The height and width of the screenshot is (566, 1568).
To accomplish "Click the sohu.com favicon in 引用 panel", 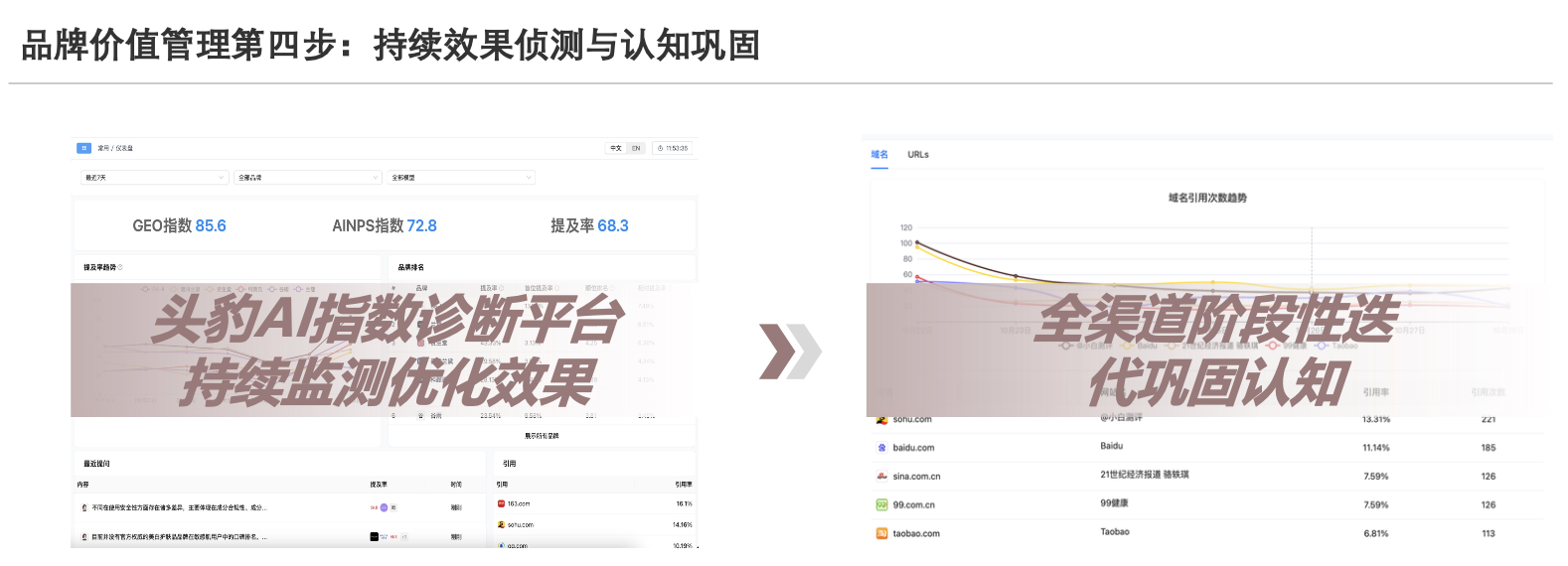I will [502, 525].
